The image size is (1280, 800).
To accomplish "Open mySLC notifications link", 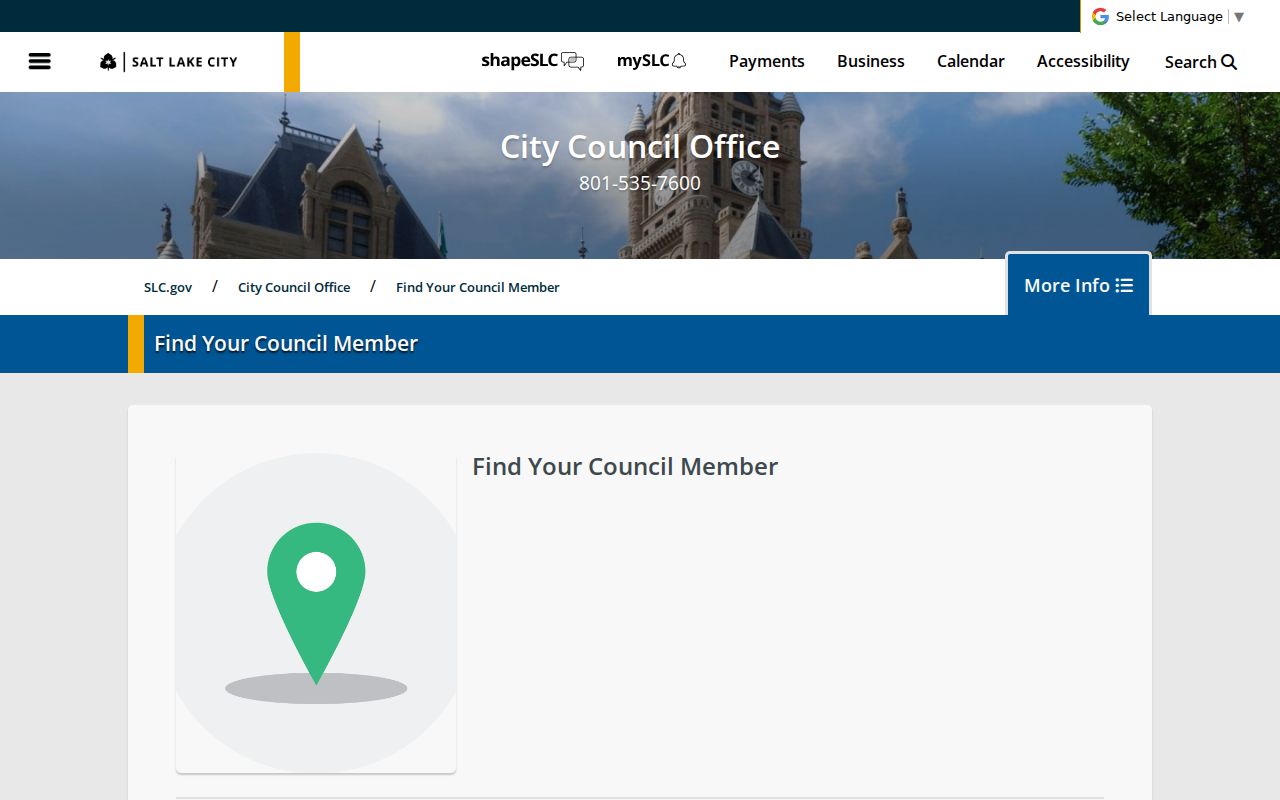I will point(651,61).
